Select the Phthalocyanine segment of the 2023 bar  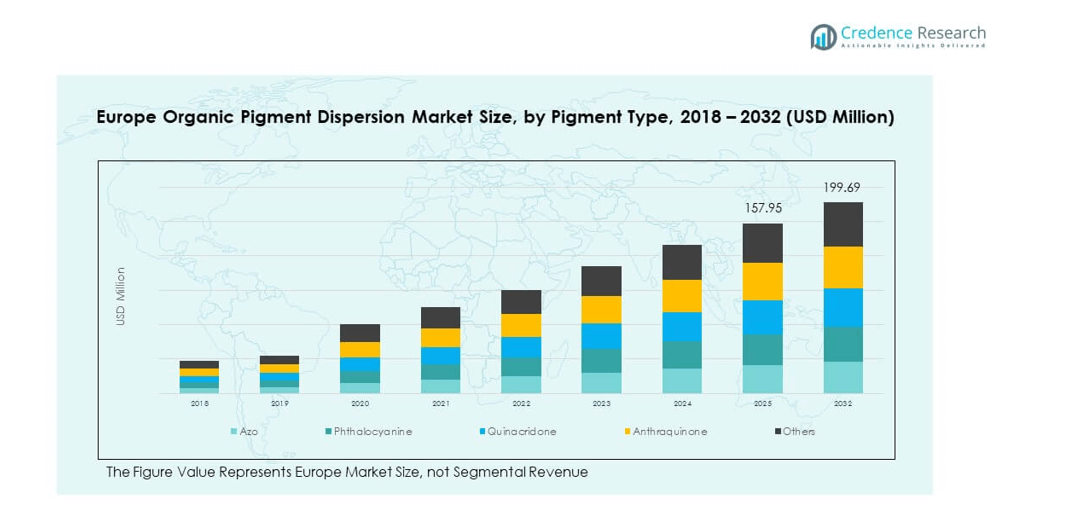[x=601, y=361]
